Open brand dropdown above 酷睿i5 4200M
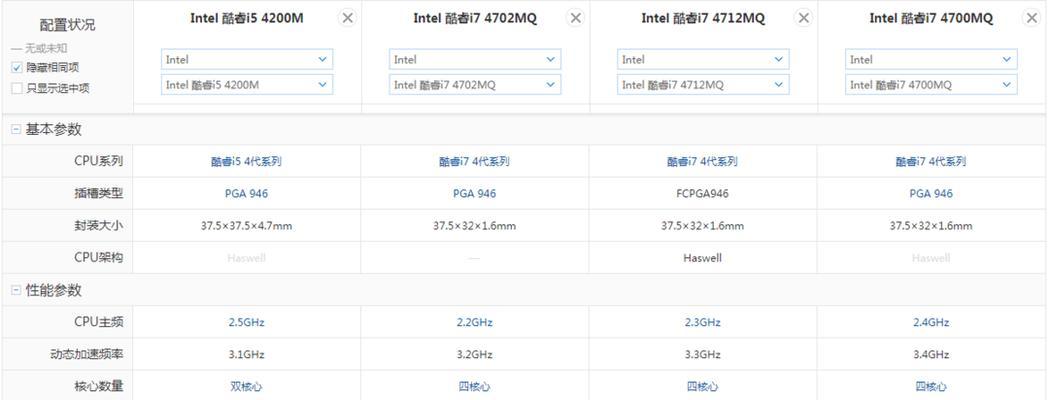Screen dimensions: 1049x400 tap(247, 60)
